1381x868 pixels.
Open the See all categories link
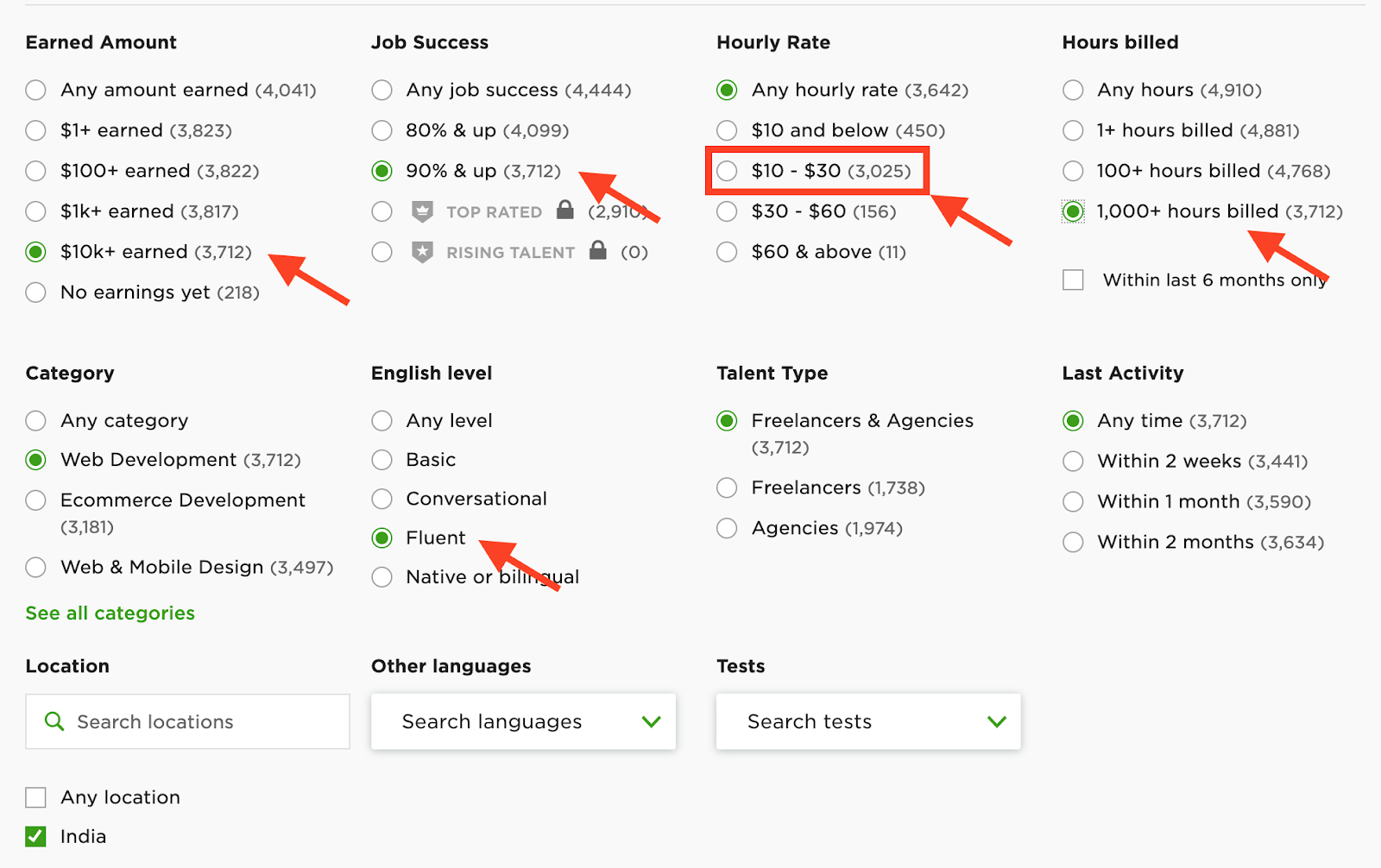110,613
